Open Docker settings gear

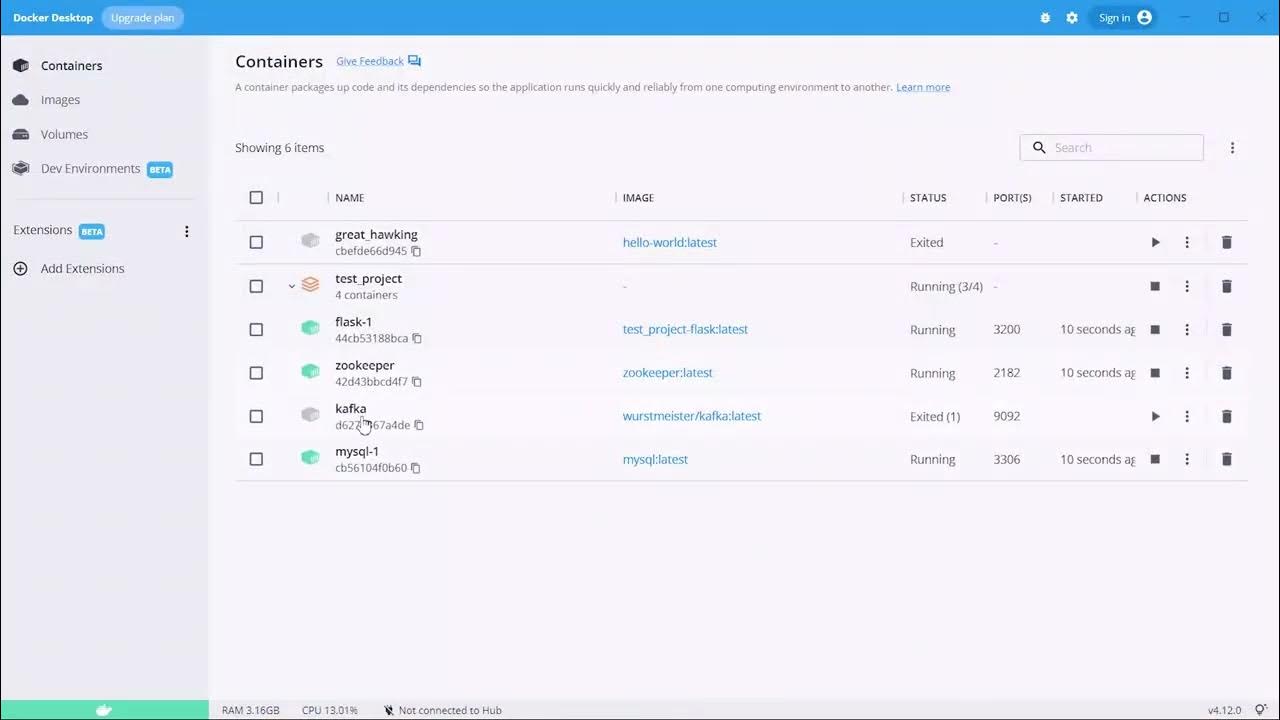(x=1072, y=18)
